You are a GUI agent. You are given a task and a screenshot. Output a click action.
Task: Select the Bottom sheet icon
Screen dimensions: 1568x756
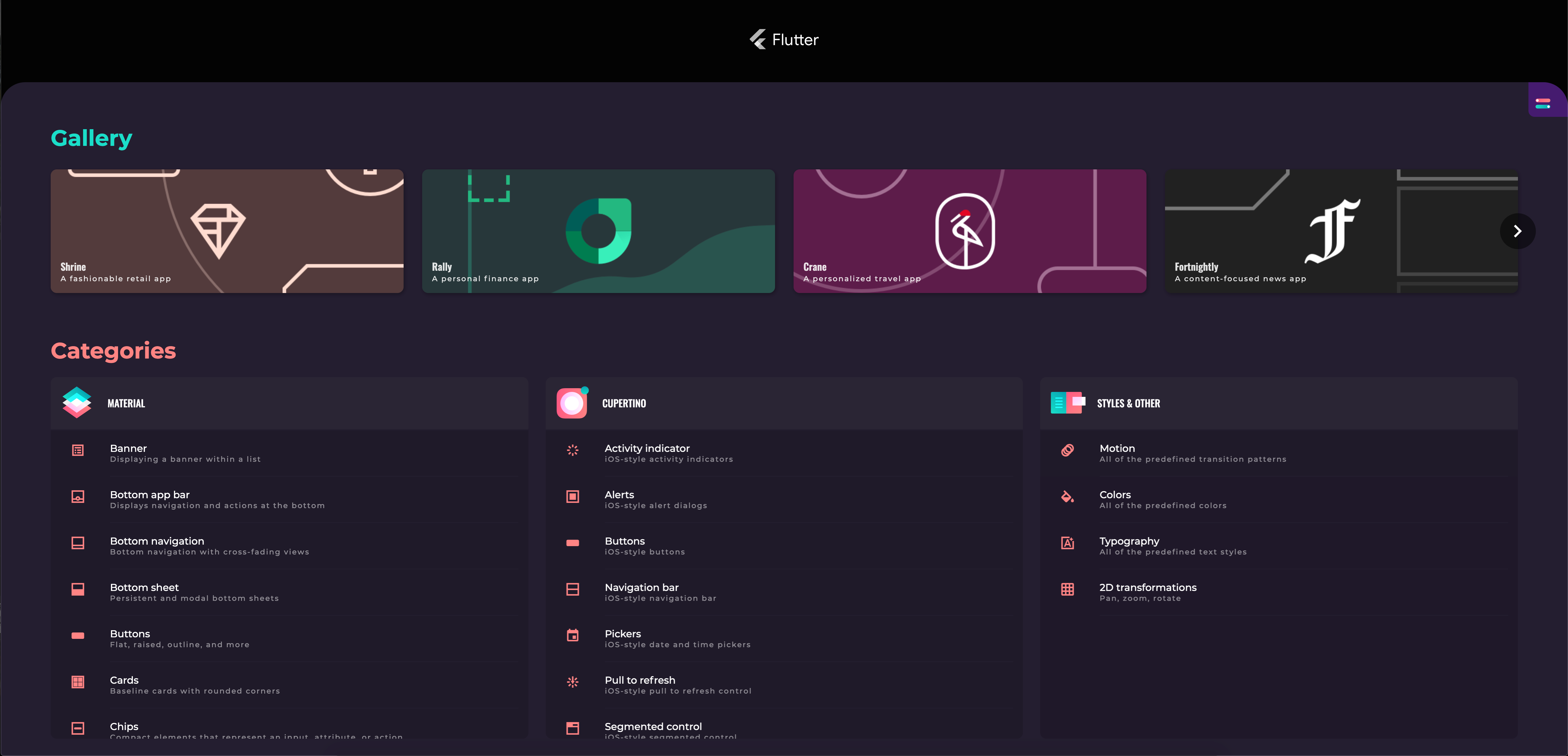pyautogui.click(x=78, y=589)
